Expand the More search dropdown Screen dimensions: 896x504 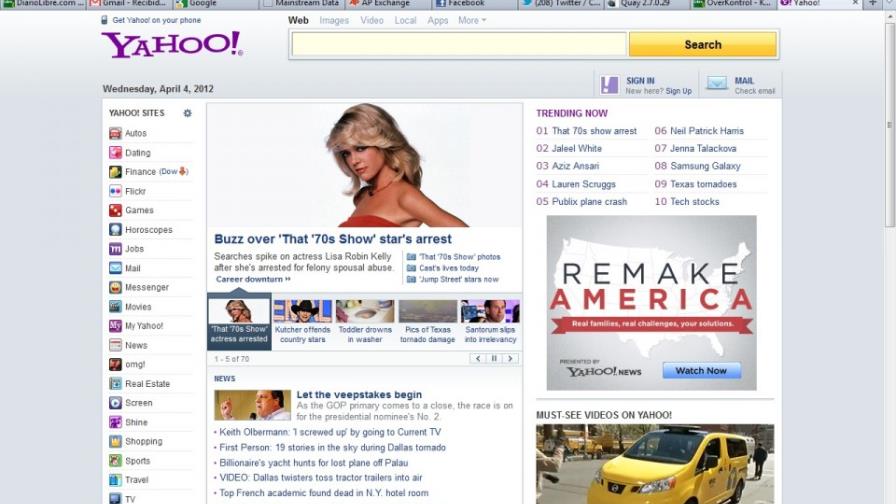coord(472,20)
